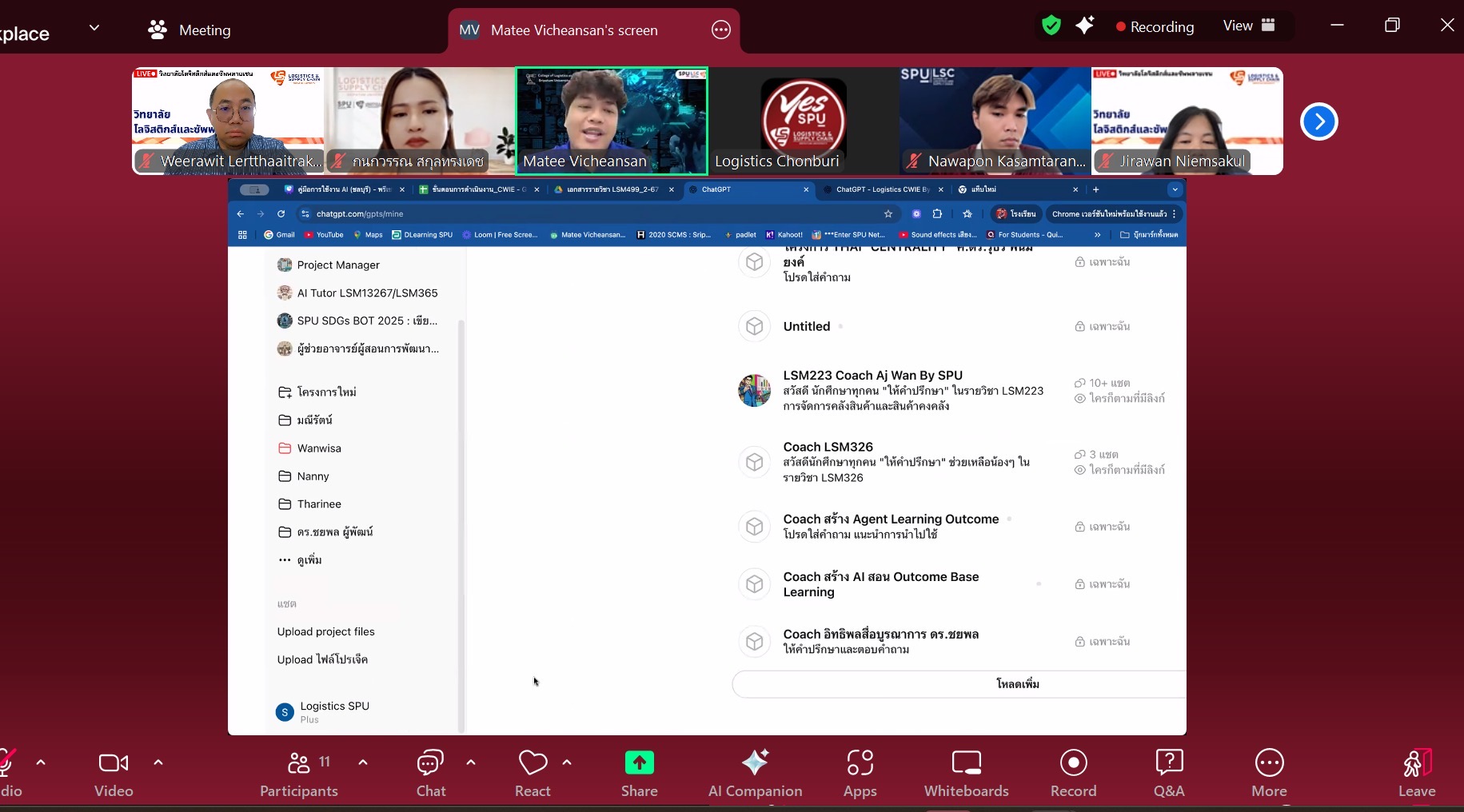This screenshot has width=1464, height=812.
Task: Click the green Share button
Action: coord(640,763)
